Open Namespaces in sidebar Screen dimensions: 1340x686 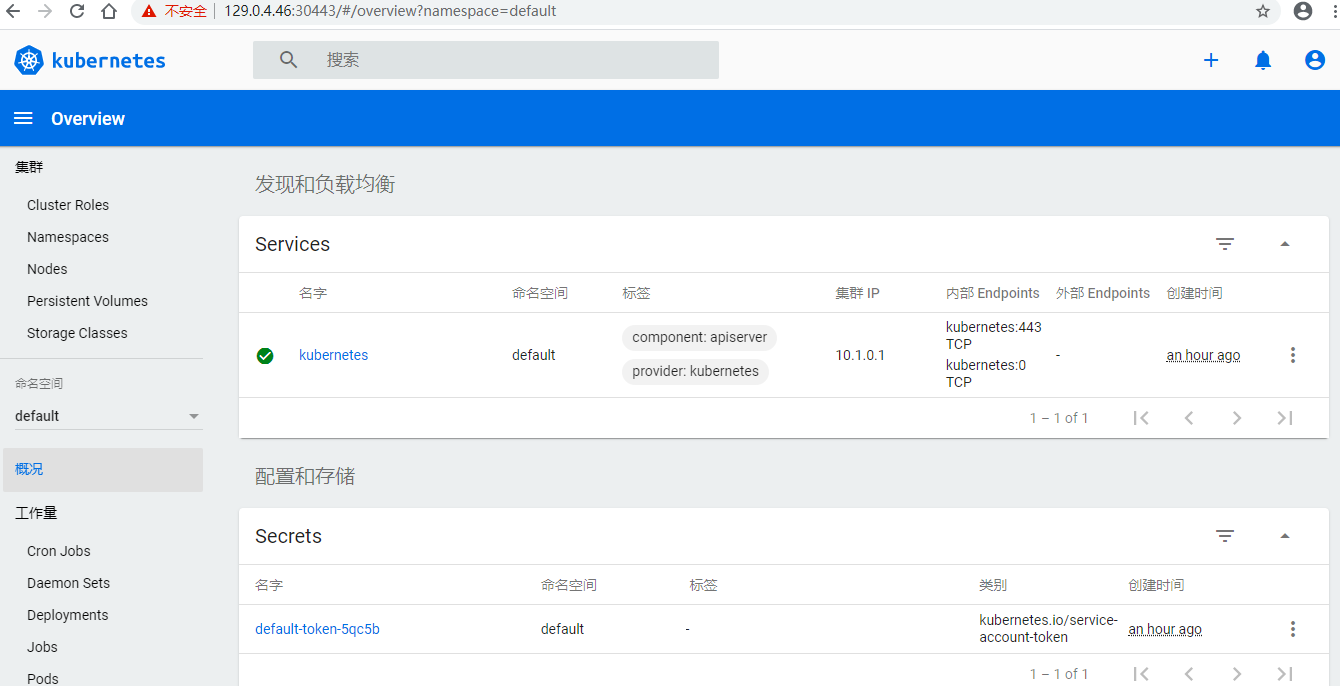(x=68, y=237)
